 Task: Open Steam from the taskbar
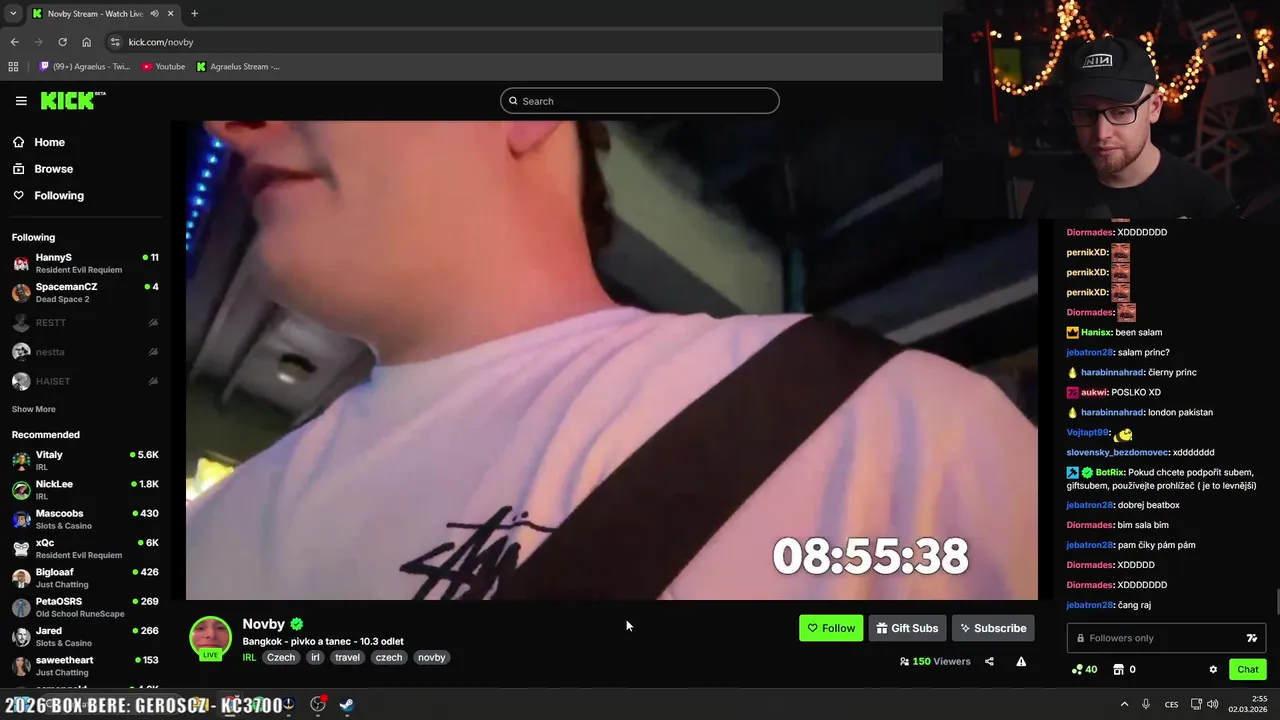[346, 704]
